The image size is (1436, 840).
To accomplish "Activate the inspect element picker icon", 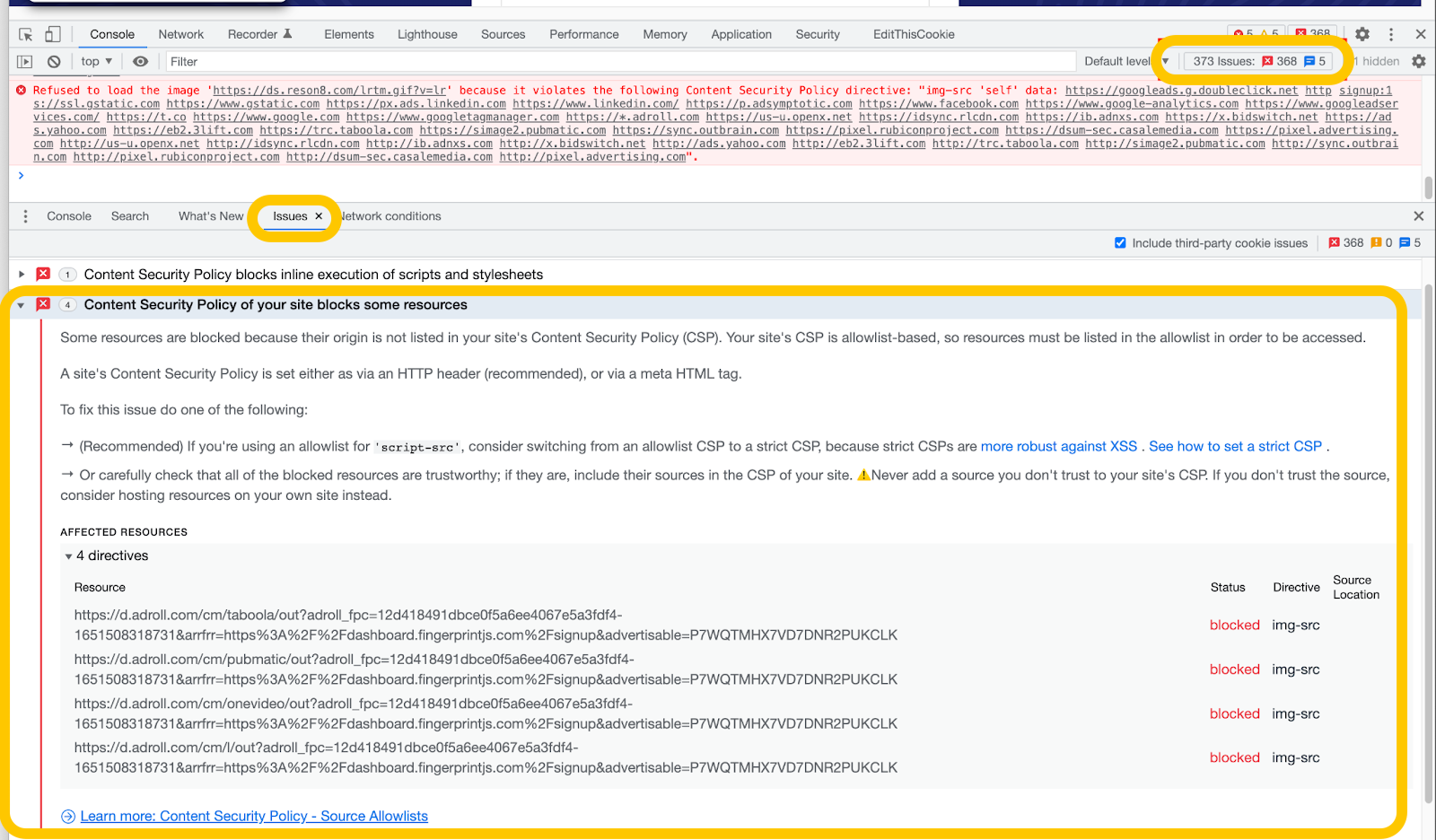I will coord(25,34).
